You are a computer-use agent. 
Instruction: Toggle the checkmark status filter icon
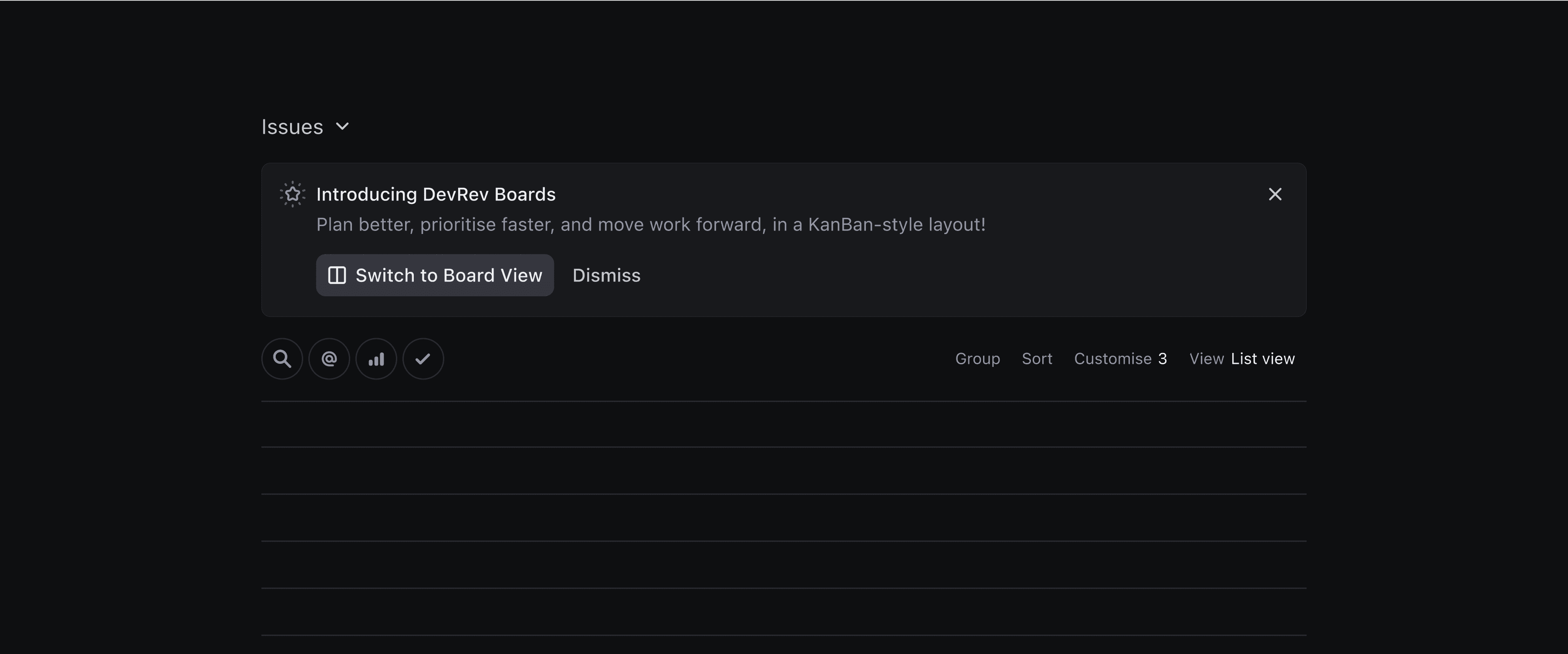coord(423,359)
